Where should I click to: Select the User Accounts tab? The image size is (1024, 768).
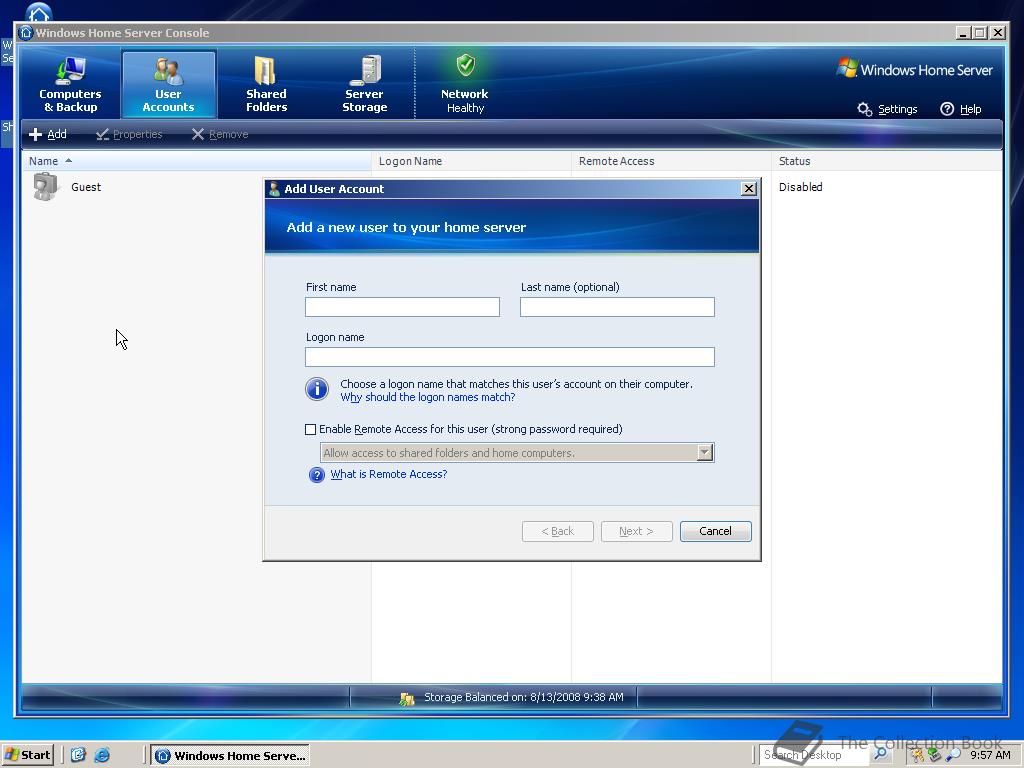click(168, 84)
